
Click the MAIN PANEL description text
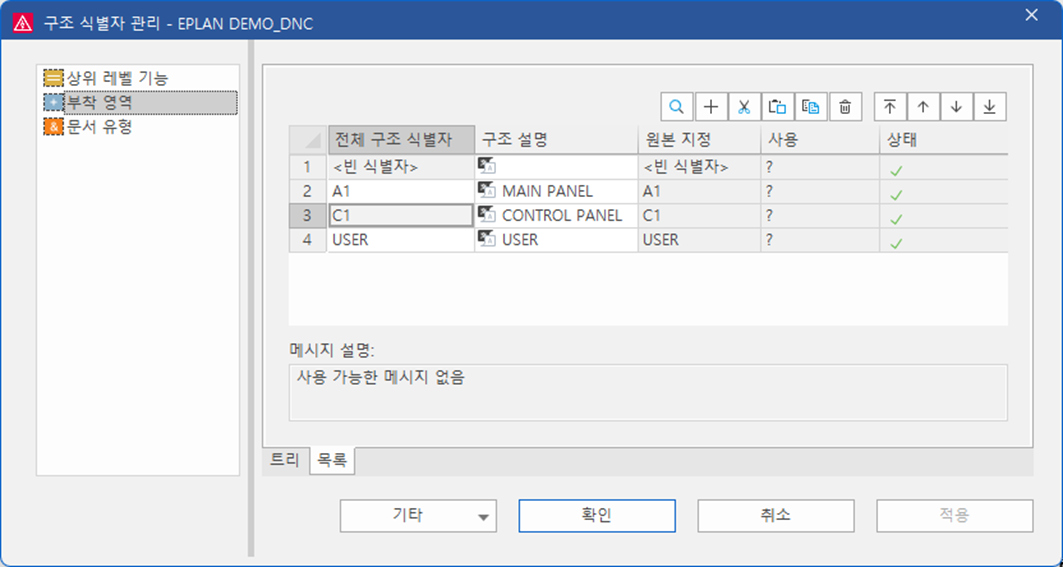(x=547, y=191)
